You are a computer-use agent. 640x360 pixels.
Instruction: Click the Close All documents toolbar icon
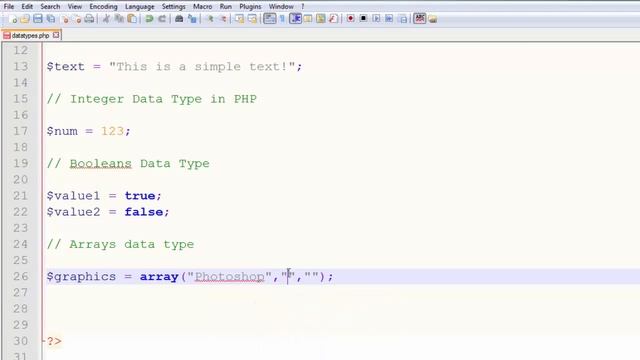[77, 19]
